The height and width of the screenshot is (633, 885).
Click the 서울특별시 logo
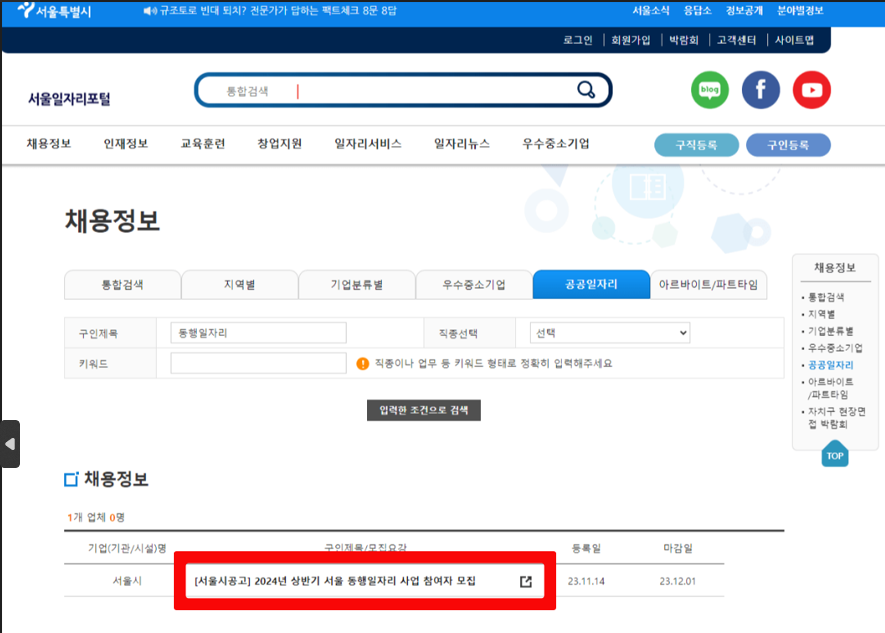tap(54, 11)
